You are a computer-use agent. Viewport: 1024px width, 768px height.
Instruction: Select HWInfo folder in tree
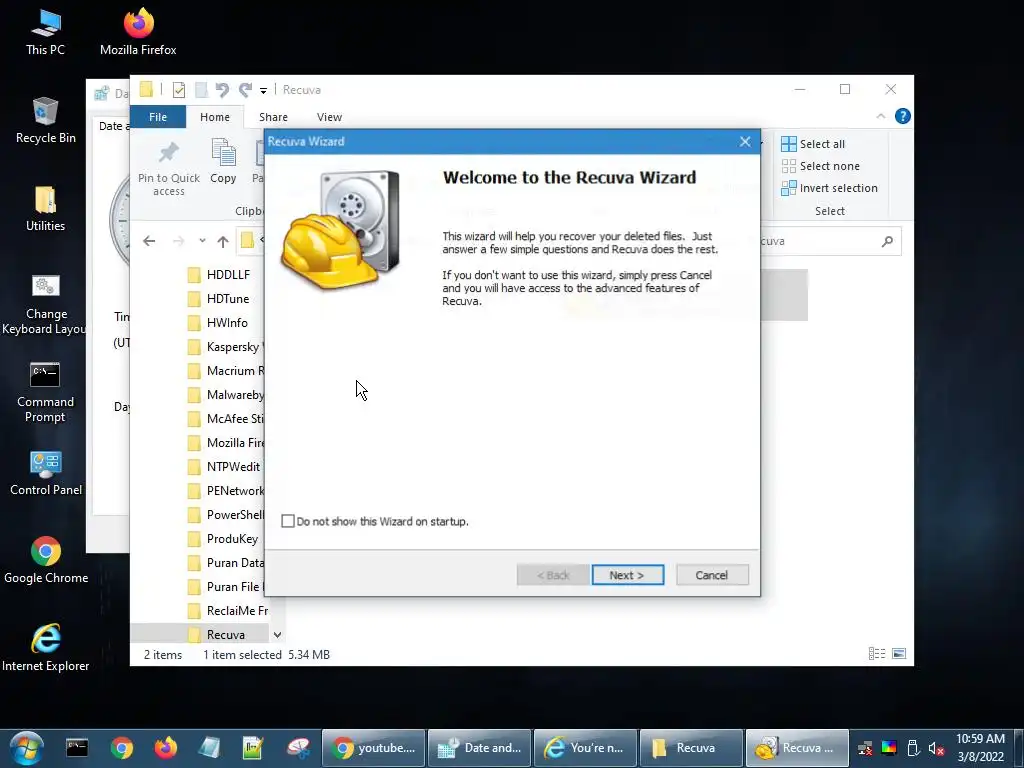pyautogui.click(x=218, y=323)
